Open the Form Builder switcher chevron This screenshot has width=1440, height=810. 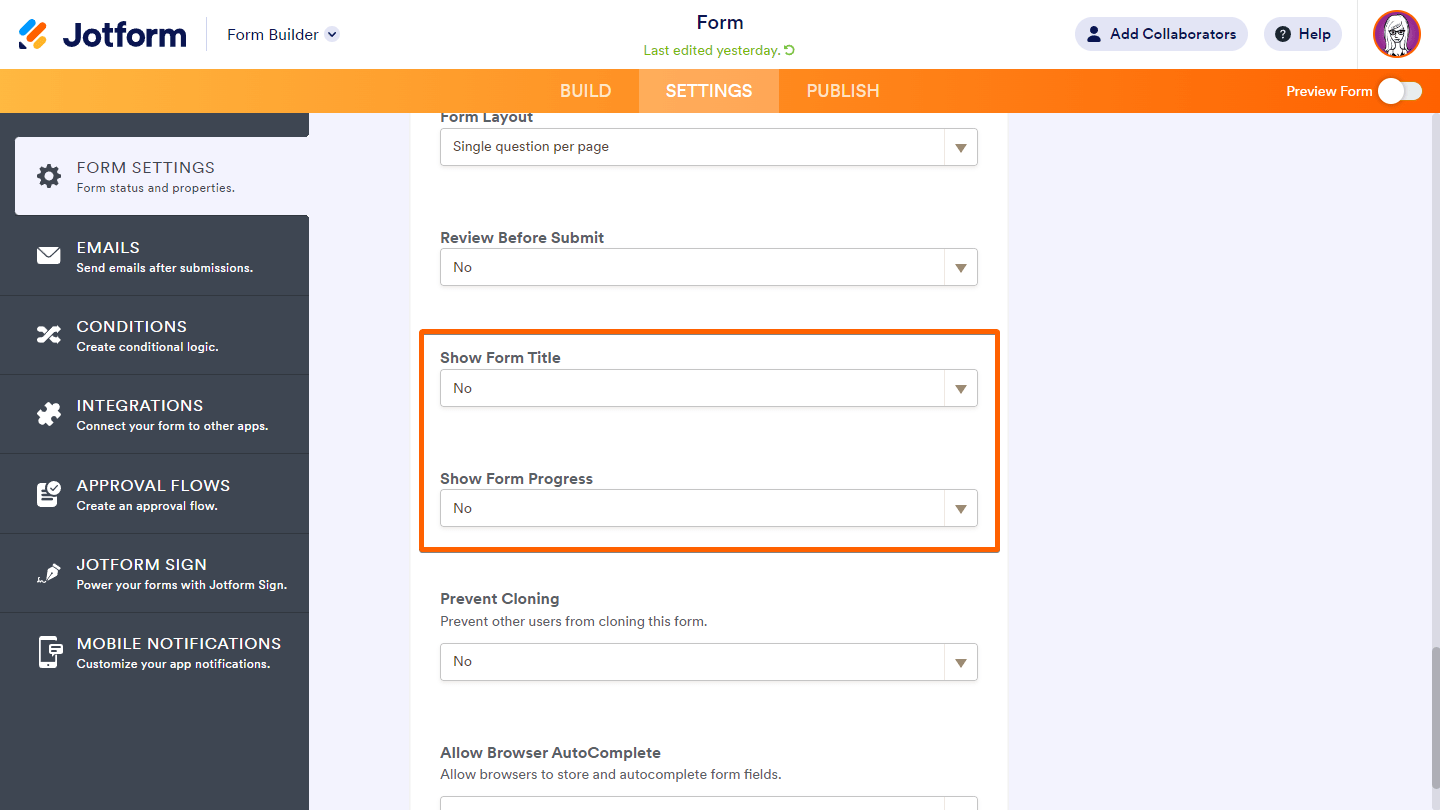click(x=332, y=34)
